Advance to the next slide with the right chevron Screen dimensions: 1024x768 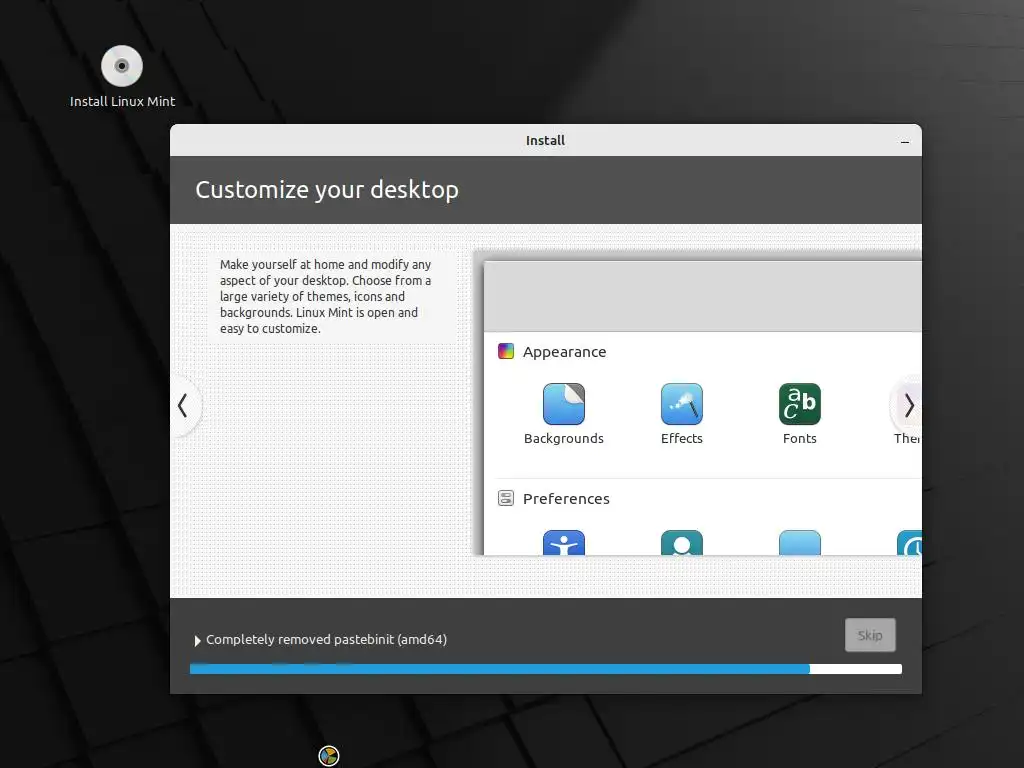[x=908, y=406]
